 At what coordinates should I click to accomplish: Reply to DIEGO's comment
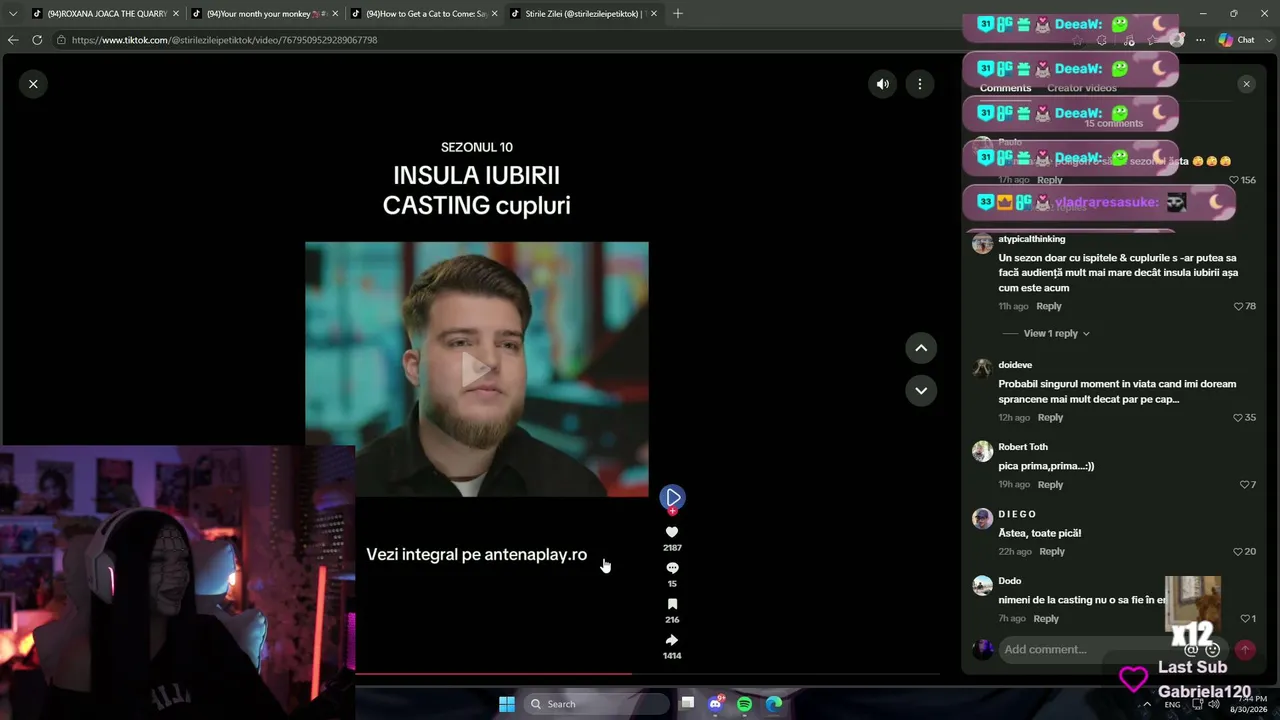click(1052, 551)
